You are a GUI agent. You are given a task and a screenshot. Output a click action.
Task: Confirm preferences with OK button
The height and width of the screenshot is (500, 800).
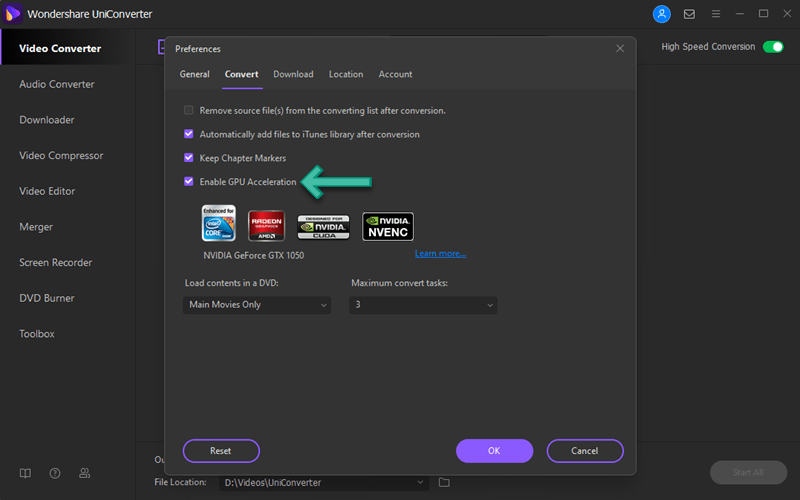tap(494, 451)
